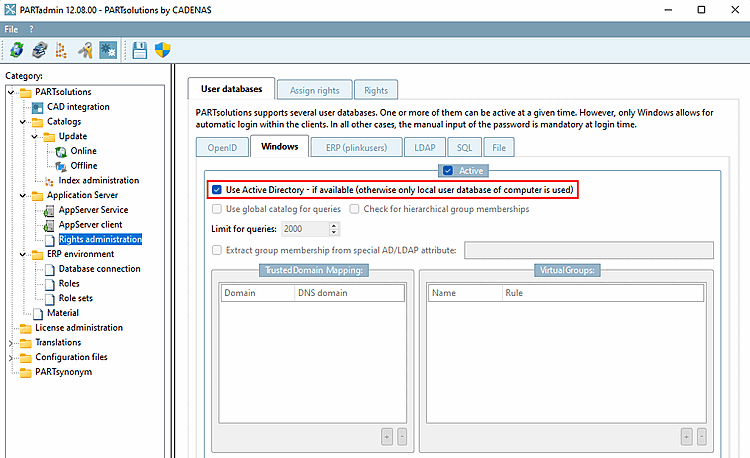
Task: Click the Online update globe icon
Action: pyautogui.click(x=61, y=152)
